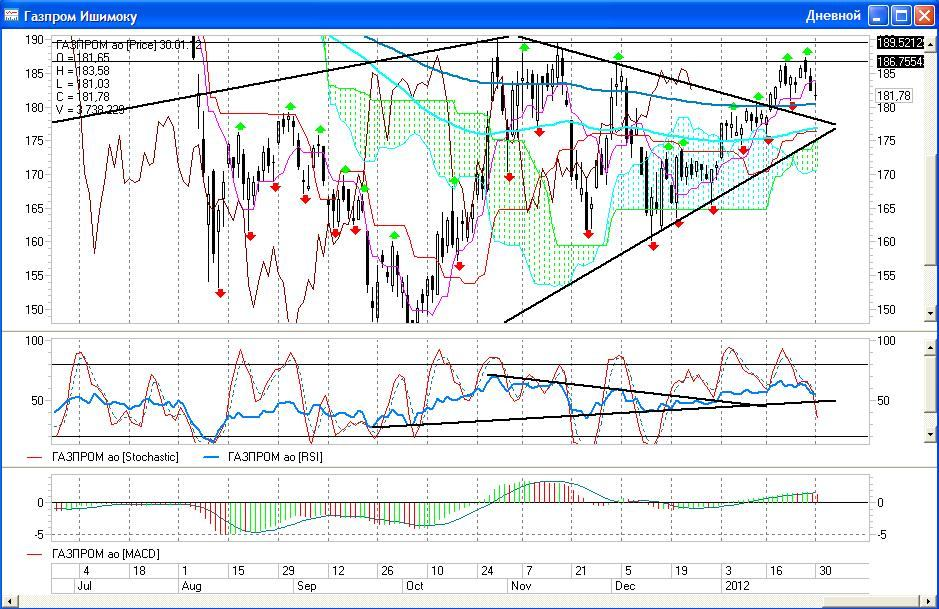Click the Nov month label on time axis
The height and width of the screenshot is (609, 939).
click(521, 586)
